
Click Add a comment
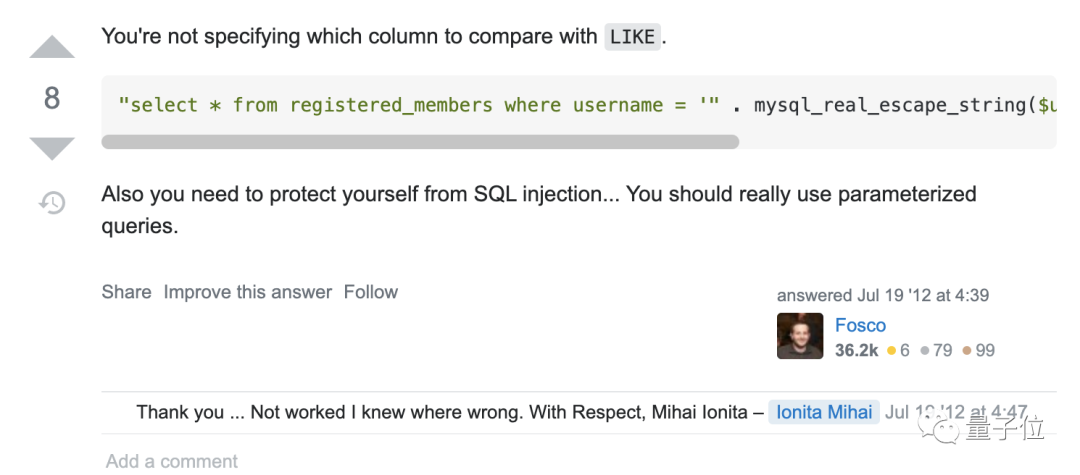[172, 461]
